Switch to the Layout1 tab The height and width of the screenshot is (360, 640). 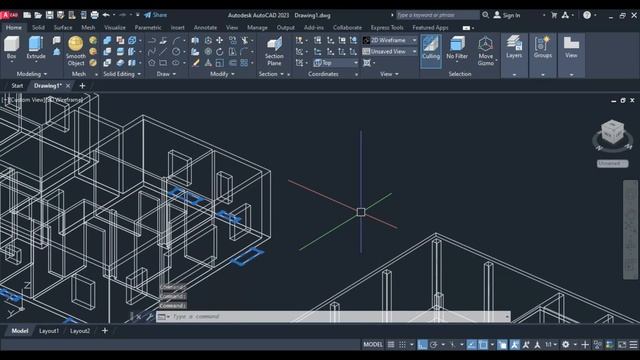(49, 331)
